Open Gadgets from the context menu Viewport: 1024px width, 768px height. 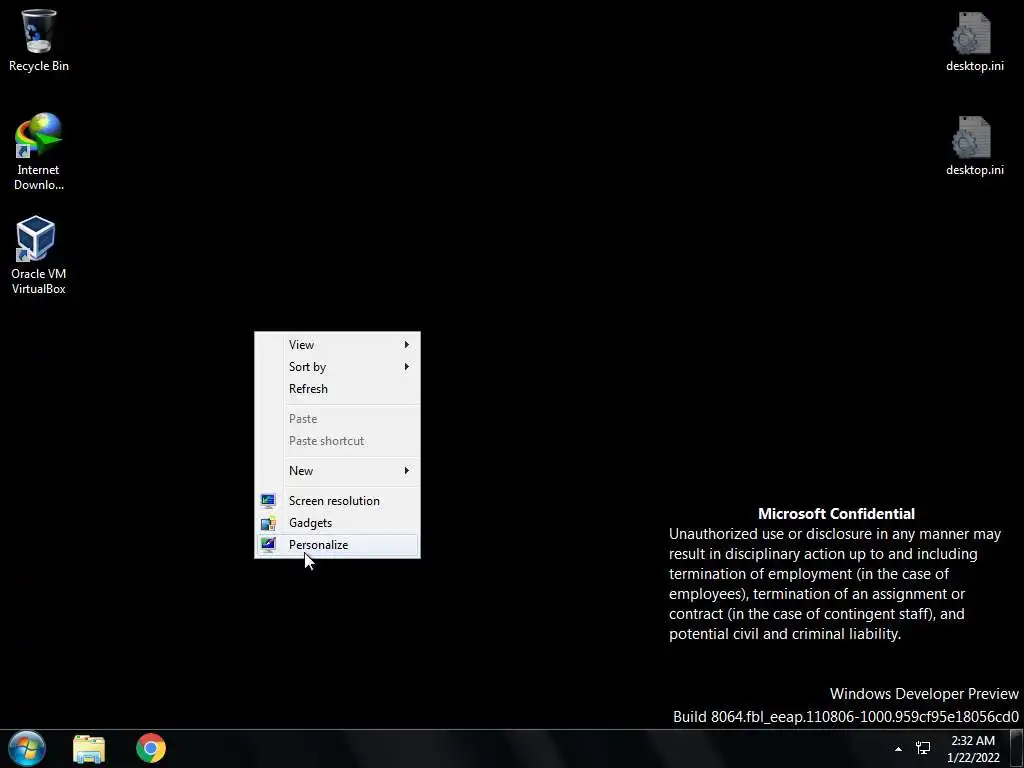(337, 522)
